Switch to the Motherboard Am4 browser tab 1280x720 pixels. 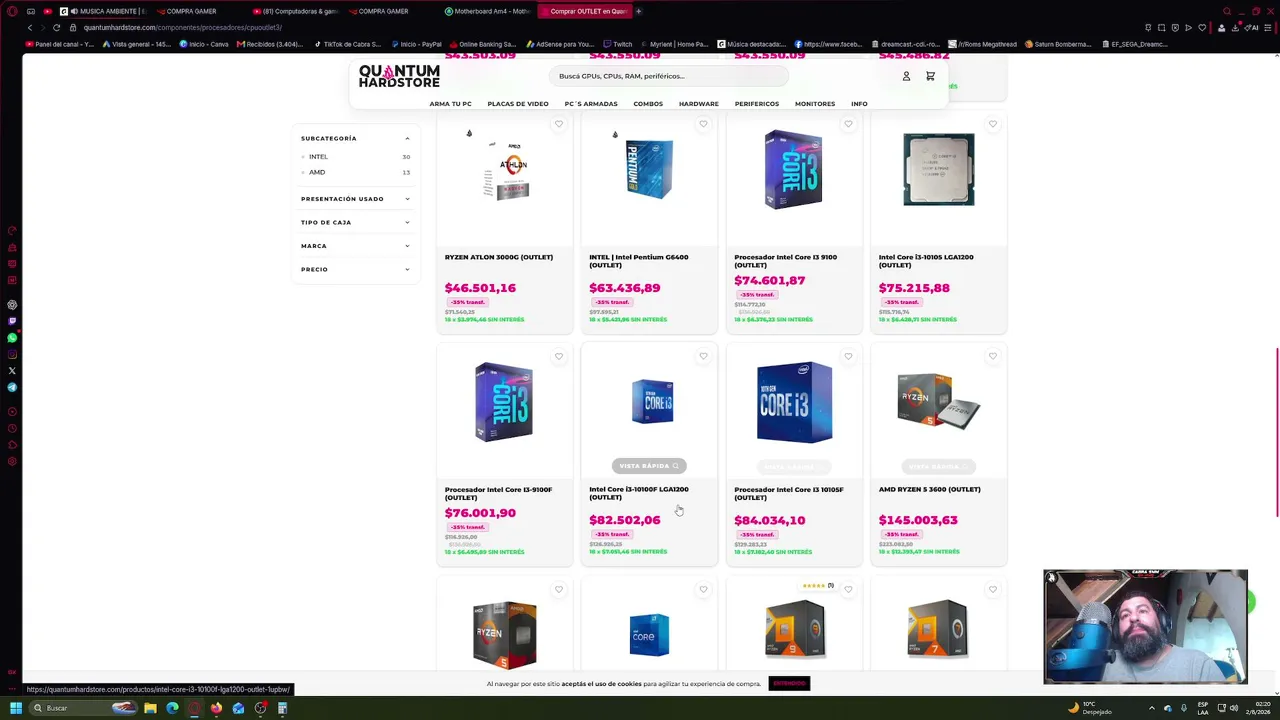(x=487, y=11)
